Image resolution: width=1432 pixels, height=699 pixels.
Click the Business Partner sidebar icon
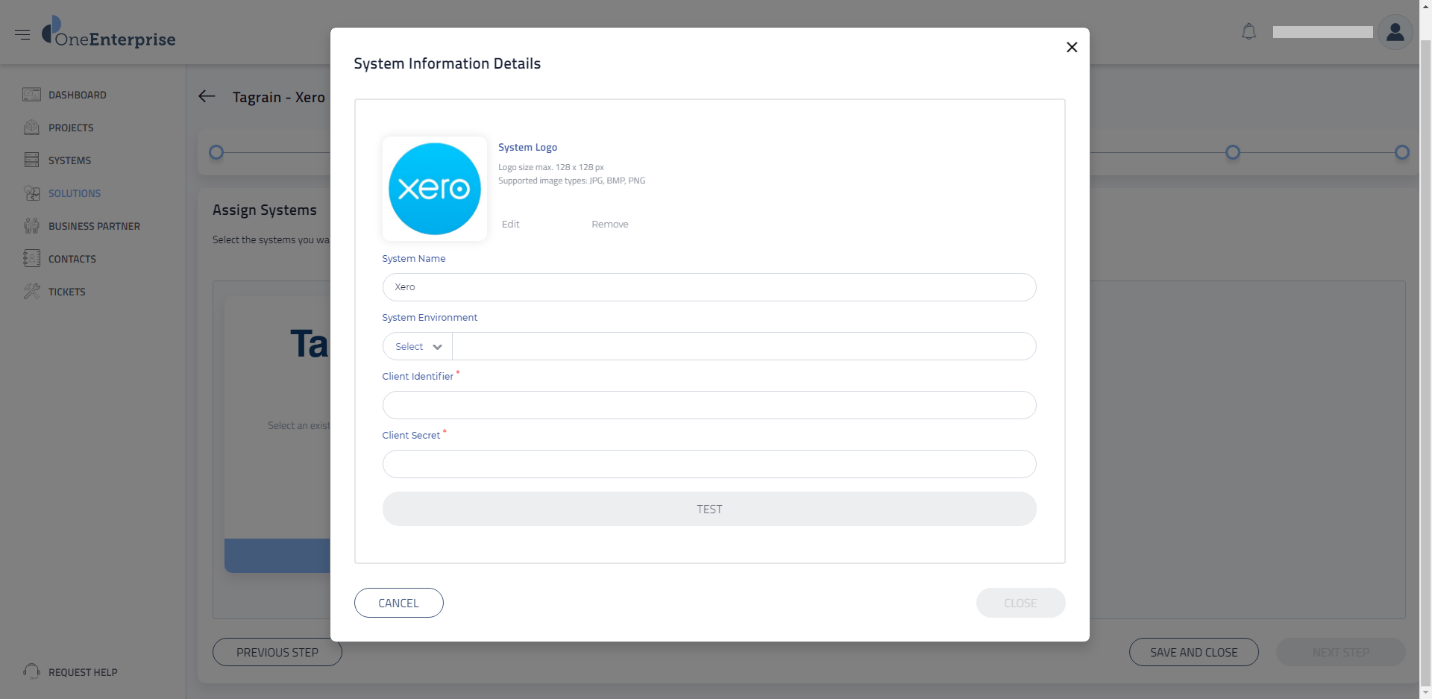(x=31, y=226)
